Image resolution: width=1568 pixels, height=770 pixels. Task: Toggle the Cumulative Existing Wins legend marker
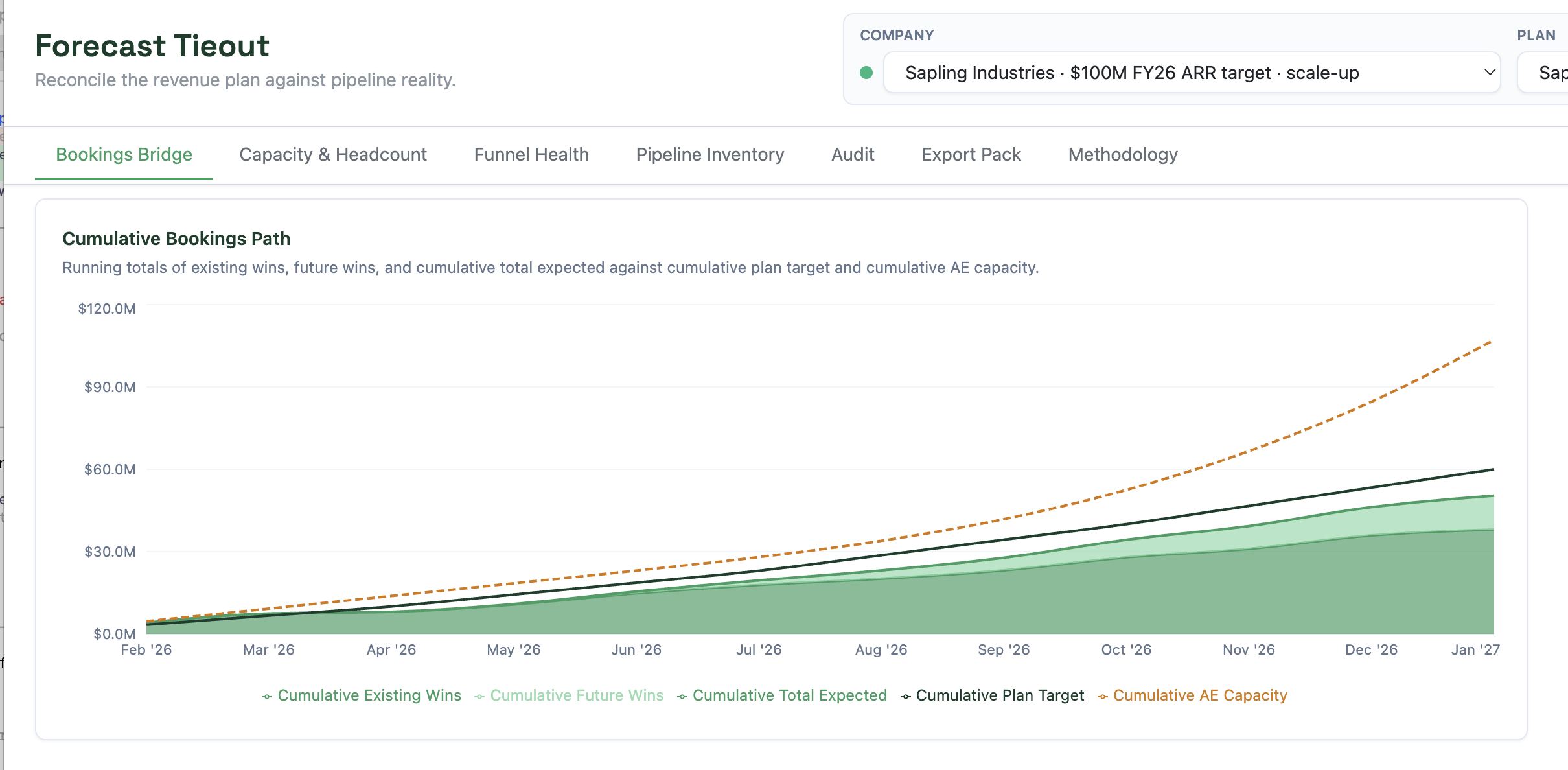267,697
